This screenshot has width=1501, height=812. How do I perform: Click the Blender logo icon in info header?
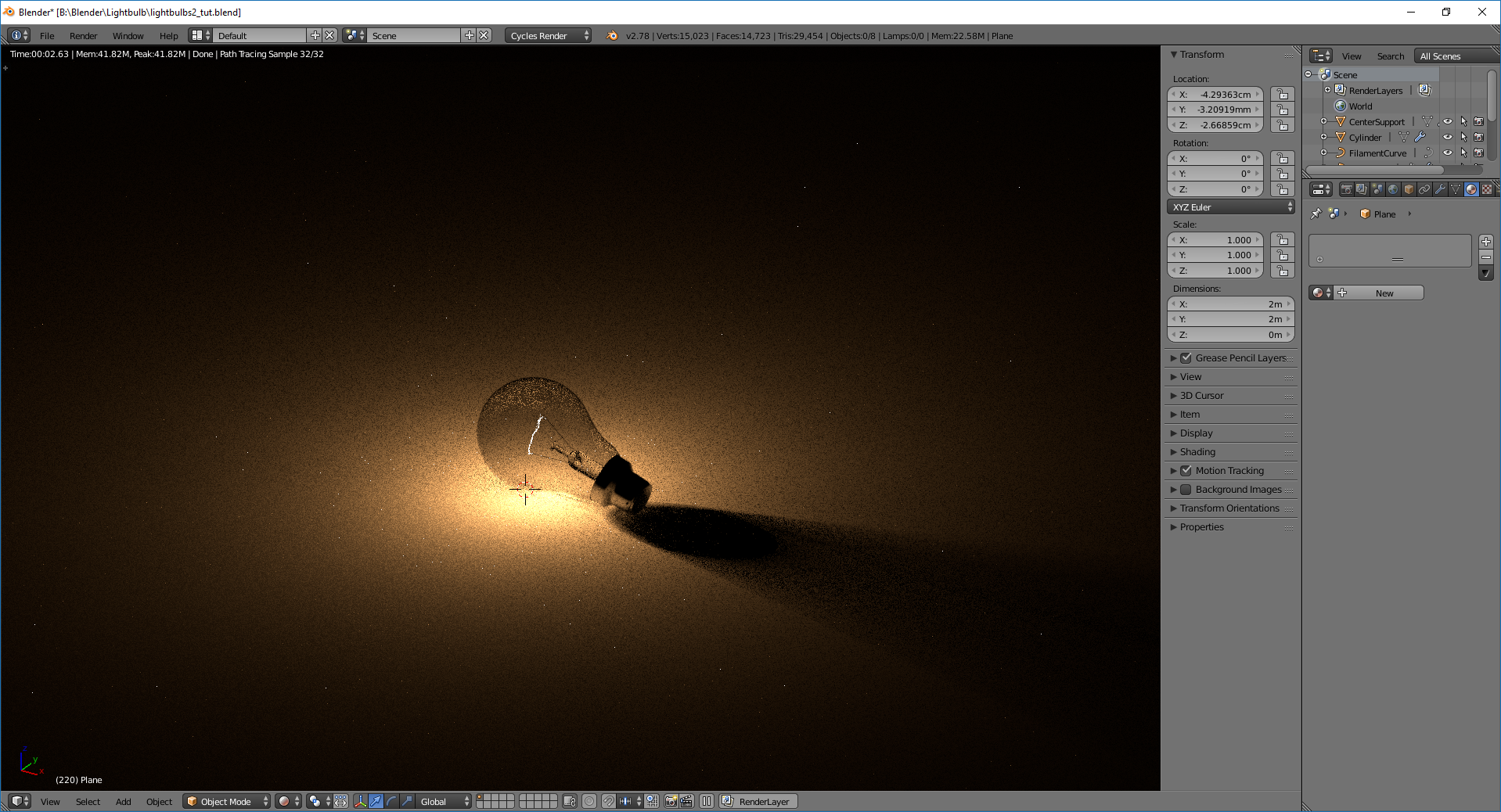tap(612, 35)
